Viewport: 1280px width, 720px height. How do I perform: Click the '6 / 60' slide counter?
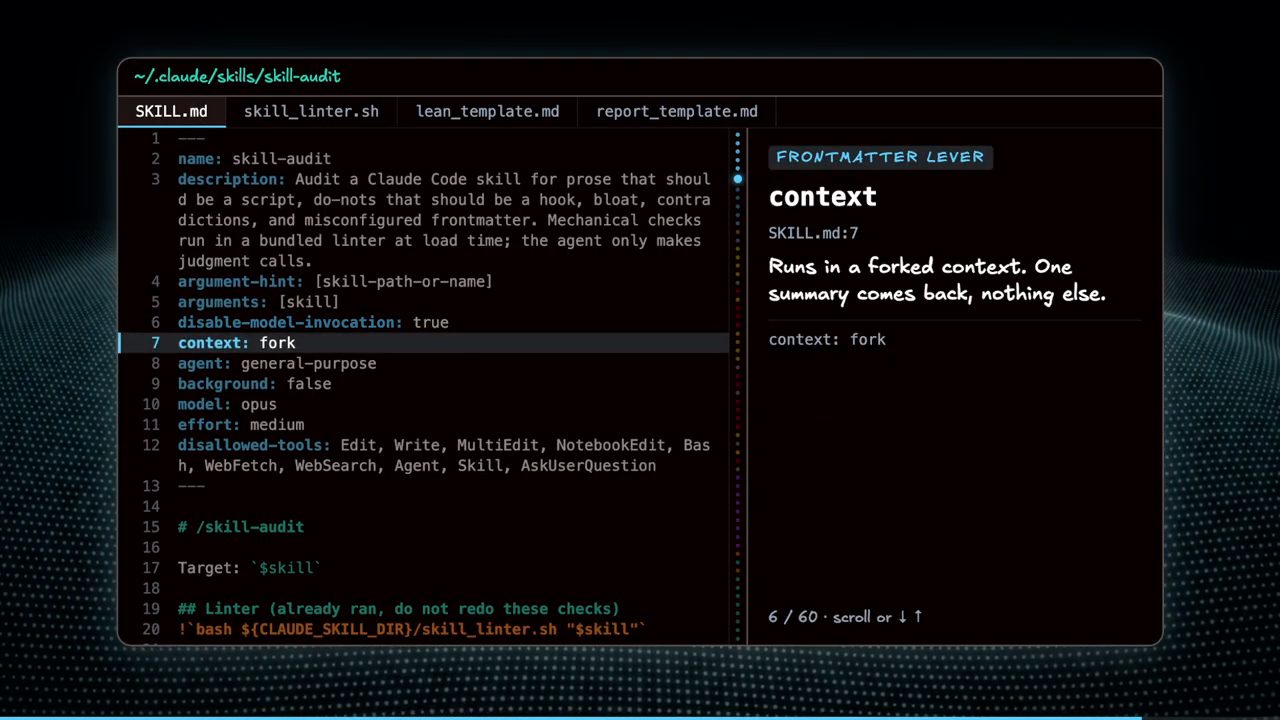793,617
